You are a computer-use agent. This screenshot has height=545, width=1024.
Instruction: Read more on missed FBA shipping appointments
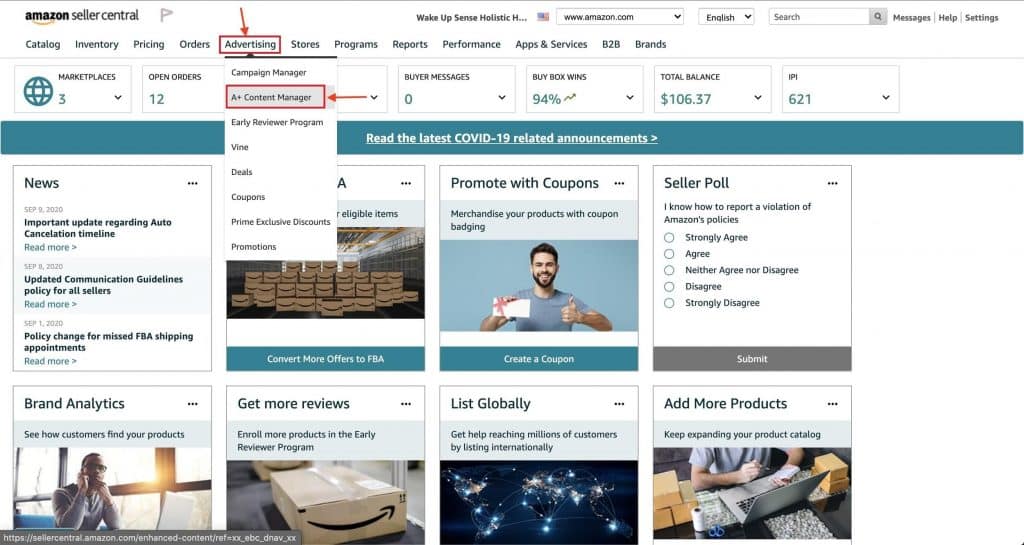pos(50,361)
